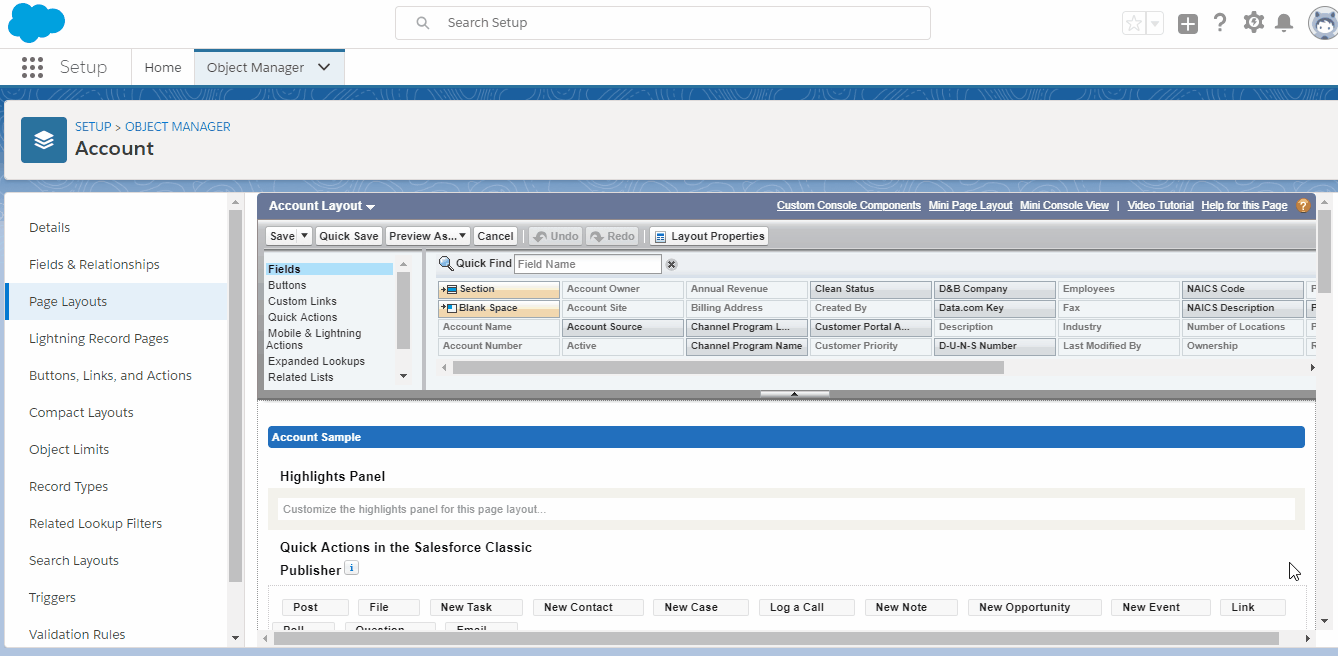Click the OBJECT MANAGER breadcrumb link
The image size is (1338, 656).
pyautogui.click(x=178, y=127)
